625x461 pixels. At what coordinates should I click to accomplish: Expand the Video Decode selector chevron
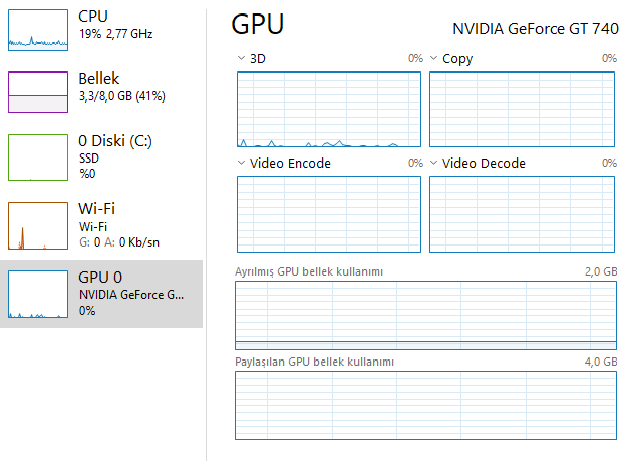click(x=434, y=163)
